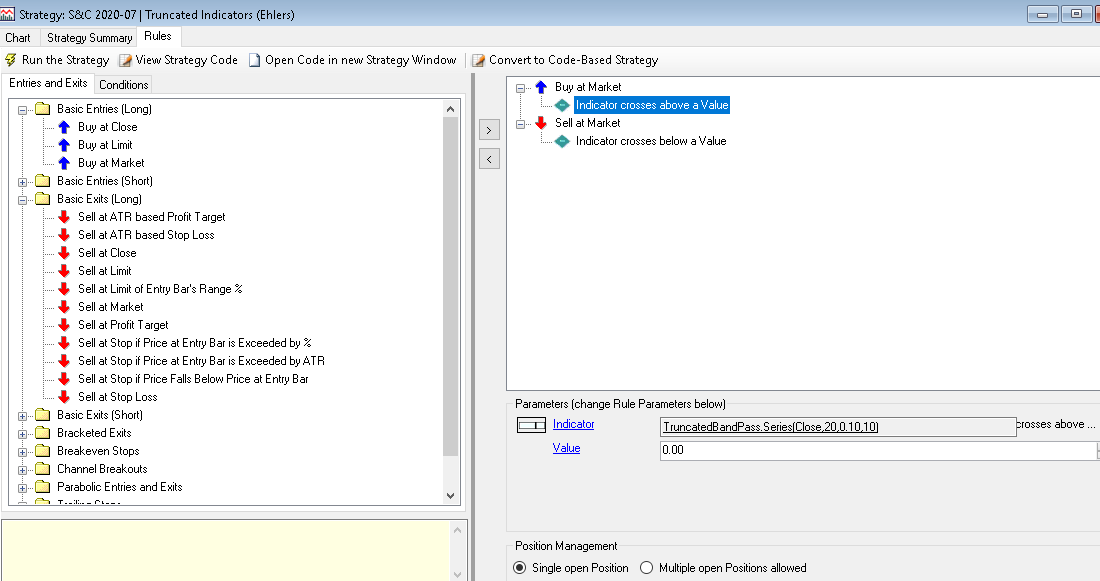Screen dimensions: 1100x581
Task: Click Convert to Code-Based Strategy icon
Action: [x=479, y=60]
